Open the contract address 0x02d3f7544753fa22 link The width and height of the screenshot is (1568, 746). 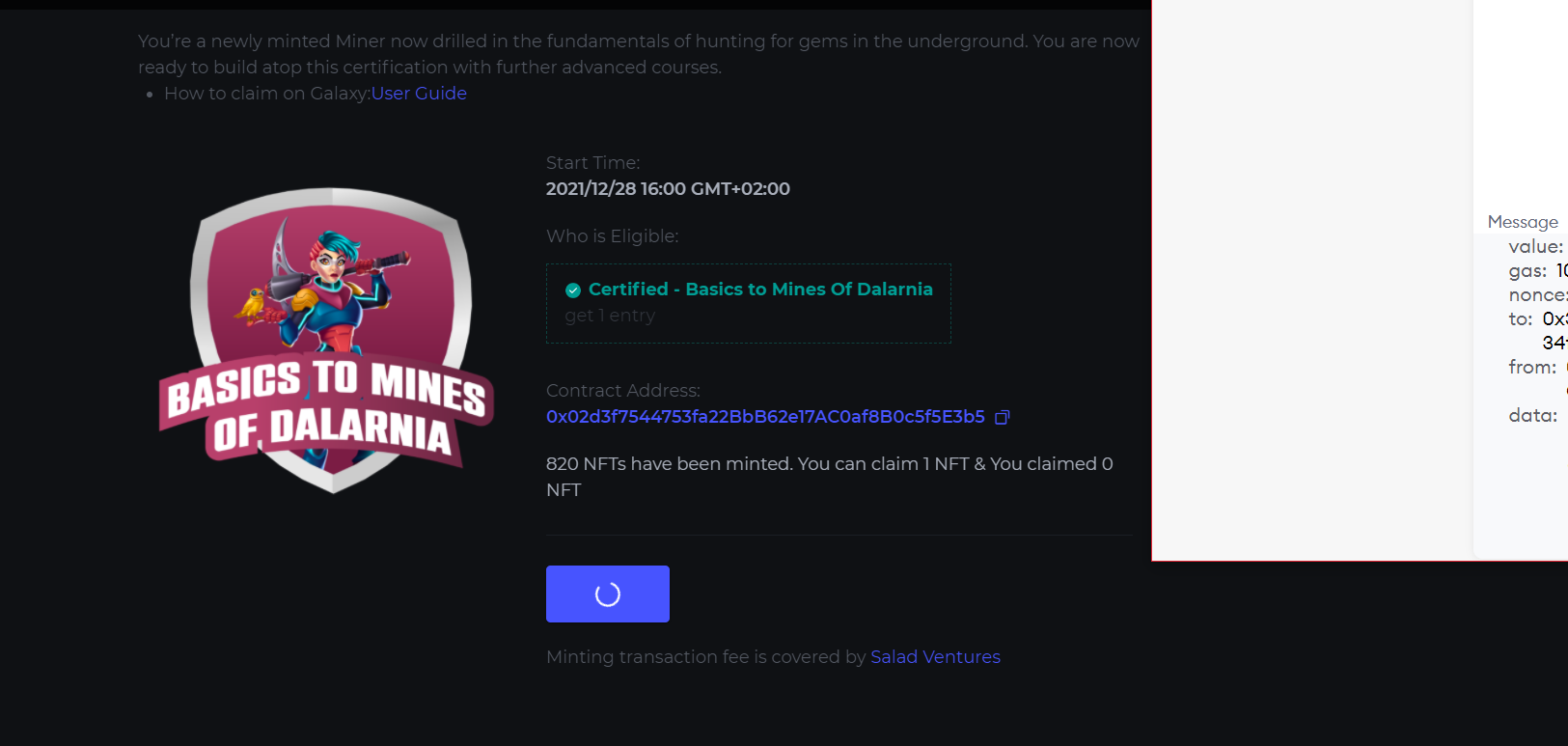click(765, 417)
